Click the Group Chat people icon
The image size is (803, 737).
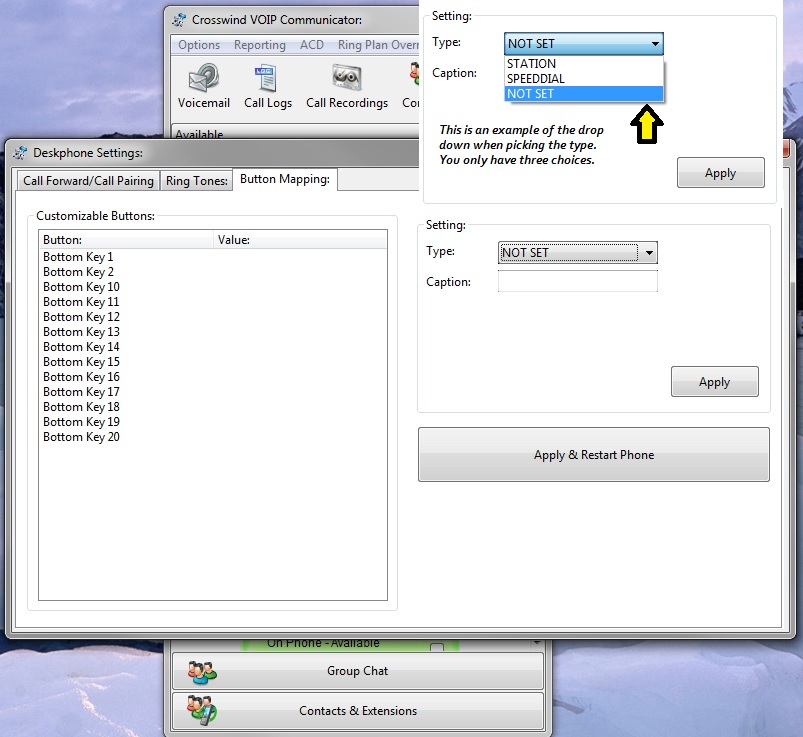tap(203, 671)
